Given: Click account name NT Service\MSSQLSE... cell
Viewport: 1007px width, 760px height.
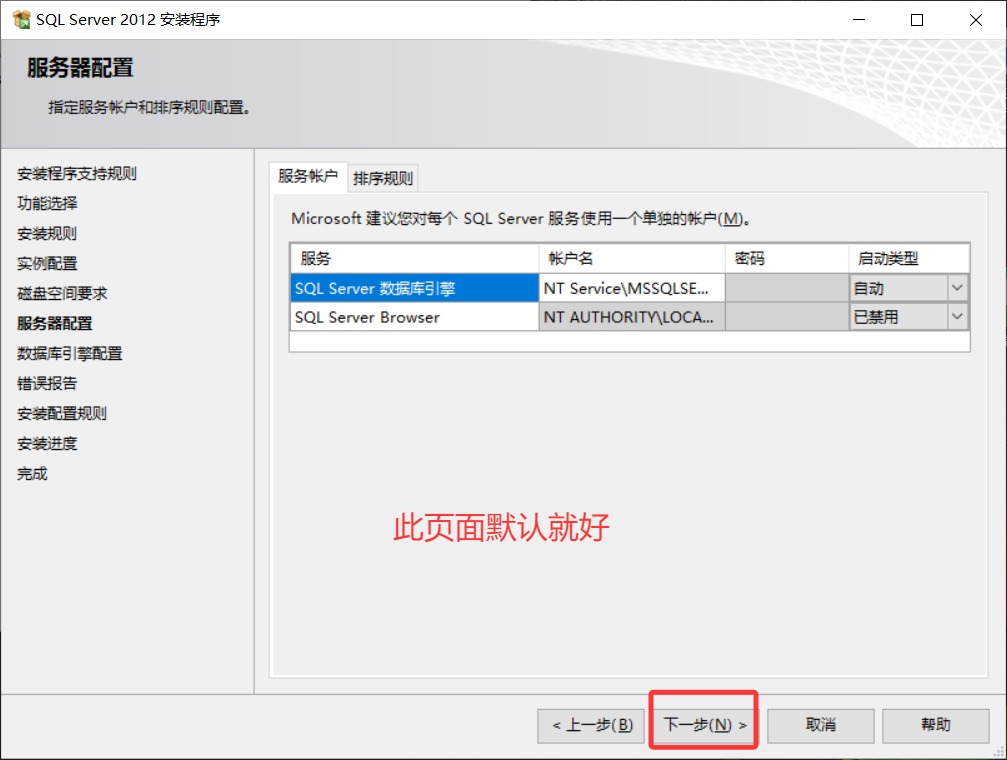Looking at the screenshot, I should click(632, 288).
